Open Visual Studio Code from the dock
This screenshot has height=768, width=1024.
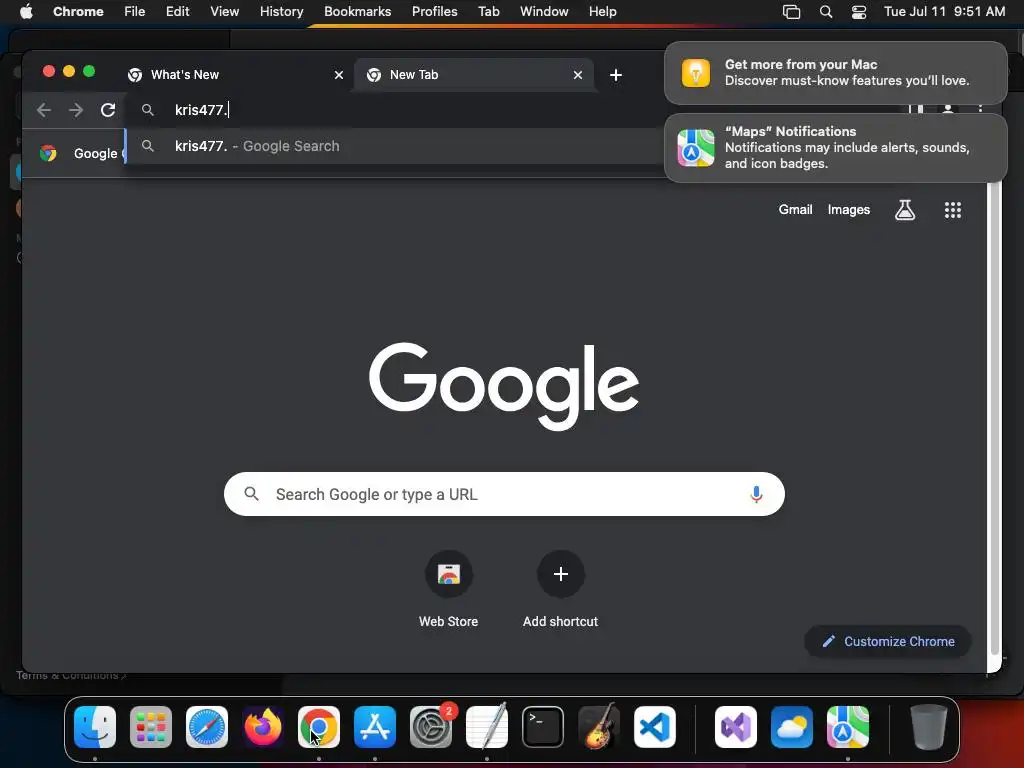point(655,727)
